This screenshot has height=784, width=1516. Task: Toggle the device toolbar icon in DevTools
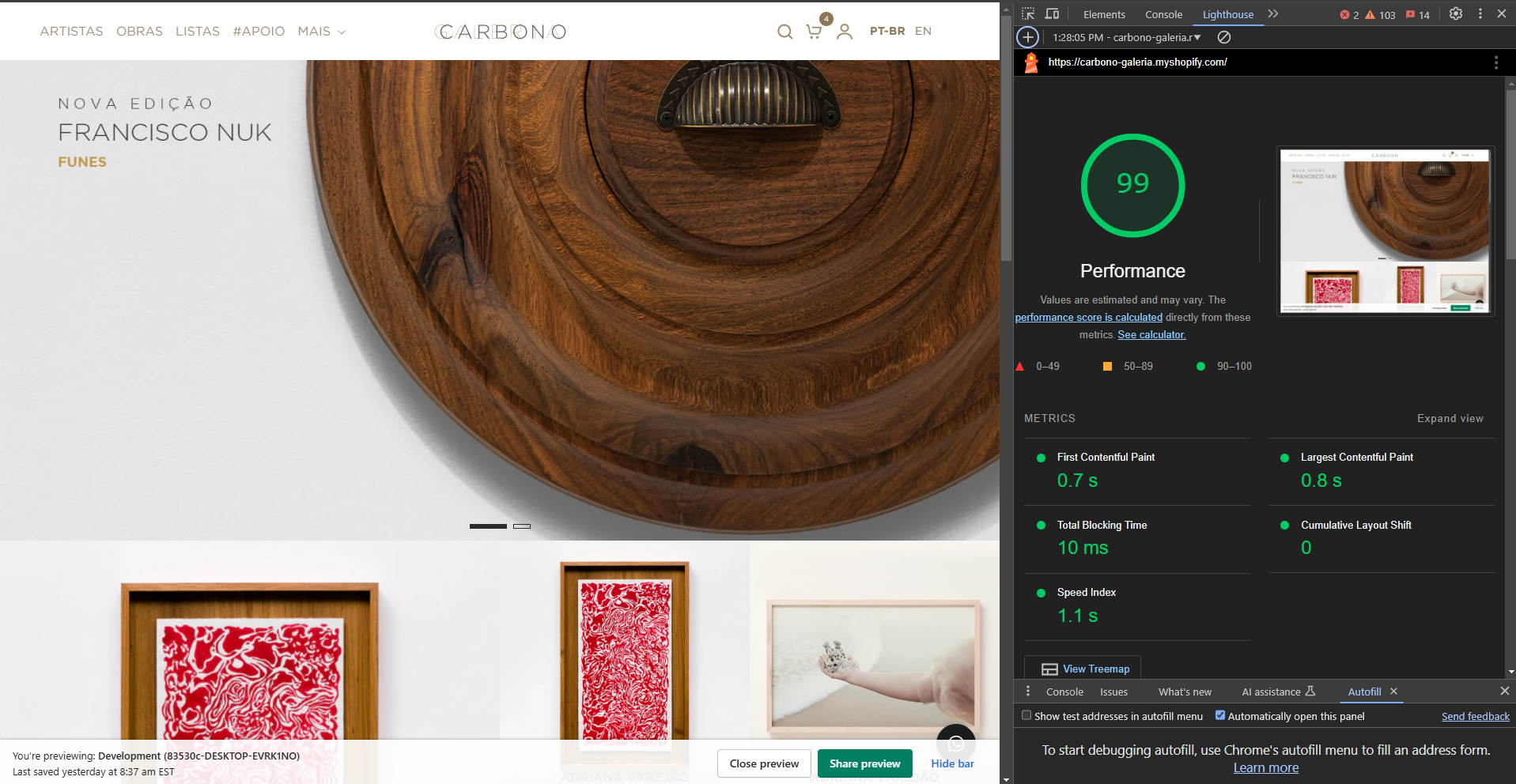pos(1052,14)
